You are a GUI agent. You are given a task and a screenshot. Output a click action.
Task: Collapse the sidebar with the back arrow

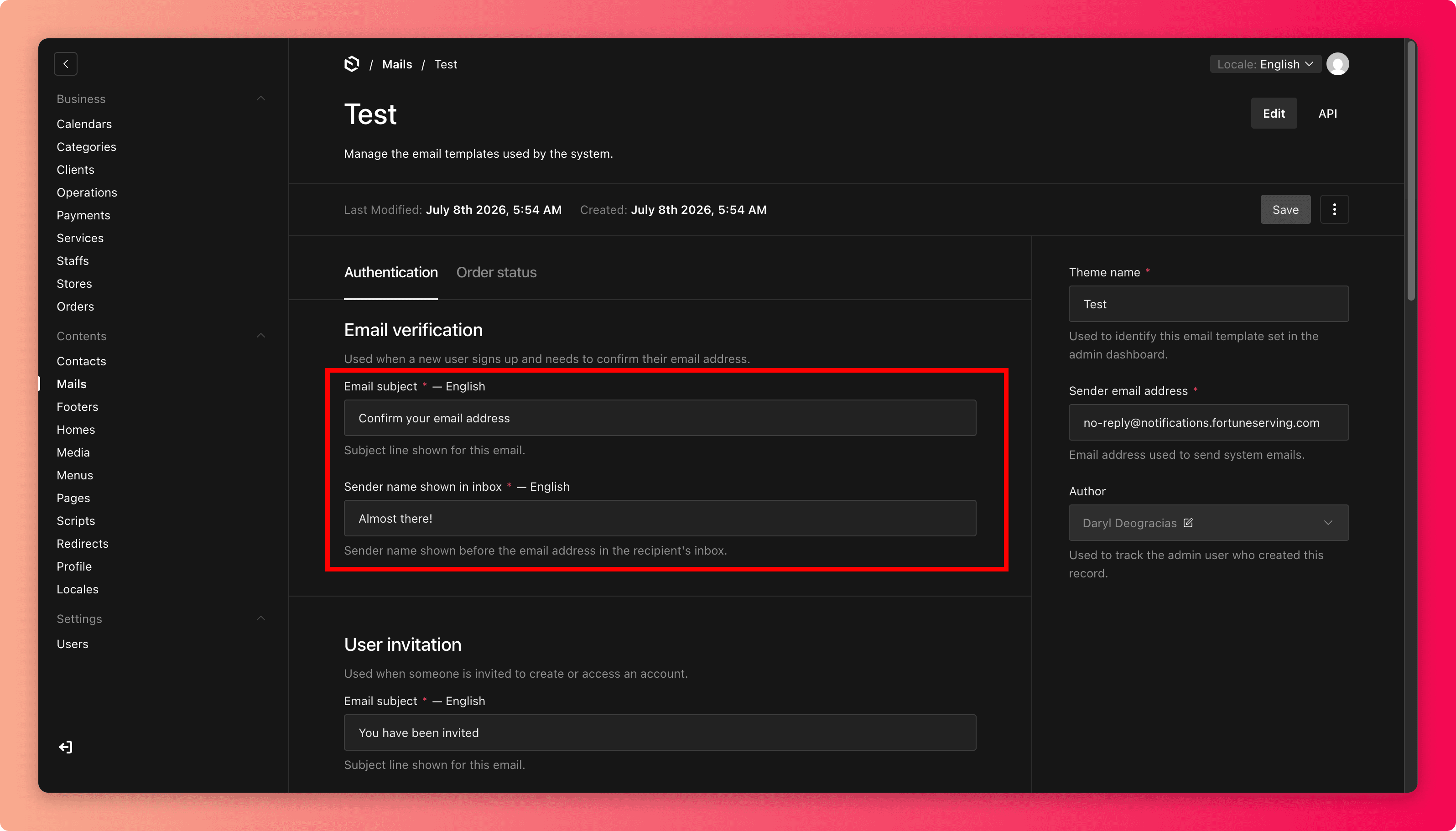pos(66,64)
